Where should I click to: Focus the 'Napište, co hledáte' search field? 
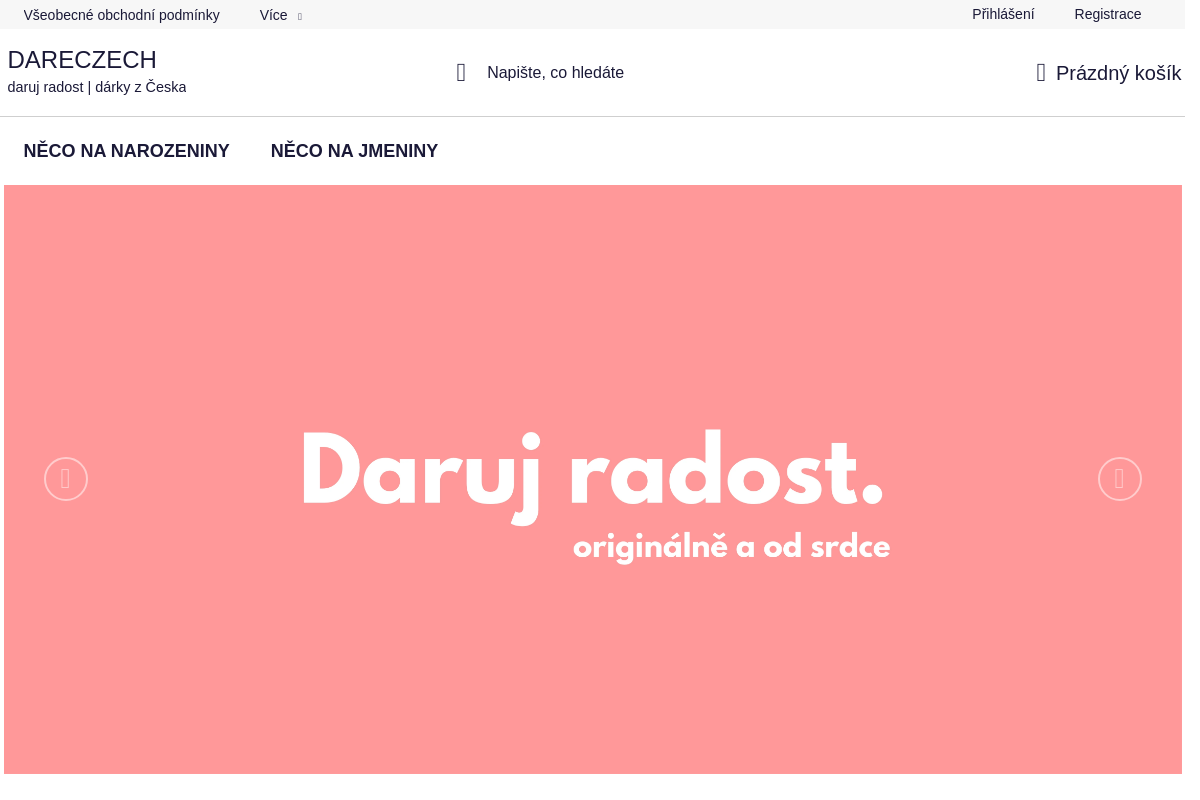pos(555,73)
